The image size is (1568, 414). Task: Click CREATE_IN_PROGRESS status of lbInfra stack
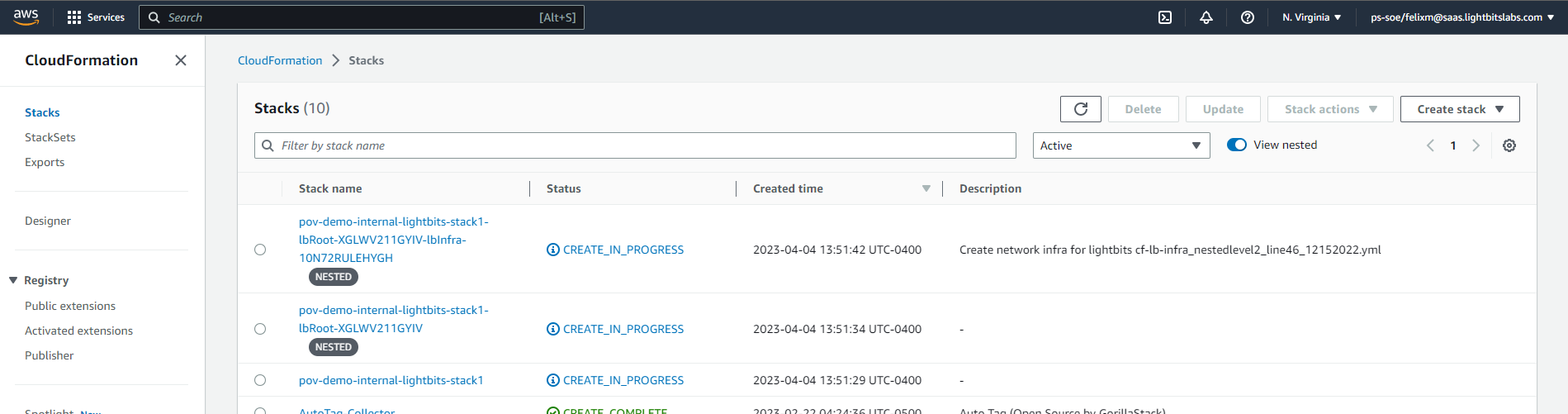623,250
